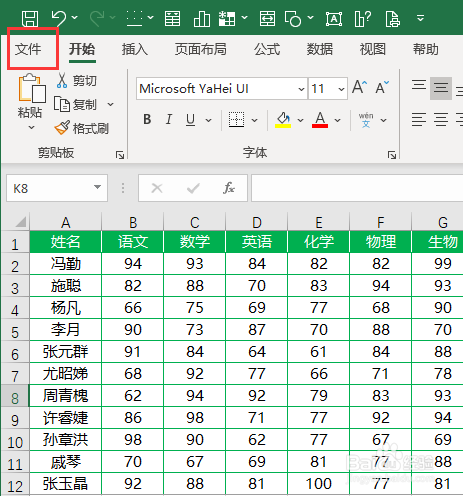Open the fill color dropdown arrow
Image resolution: width=463 pixels, height=496 pixels.
tap(301, 120)
